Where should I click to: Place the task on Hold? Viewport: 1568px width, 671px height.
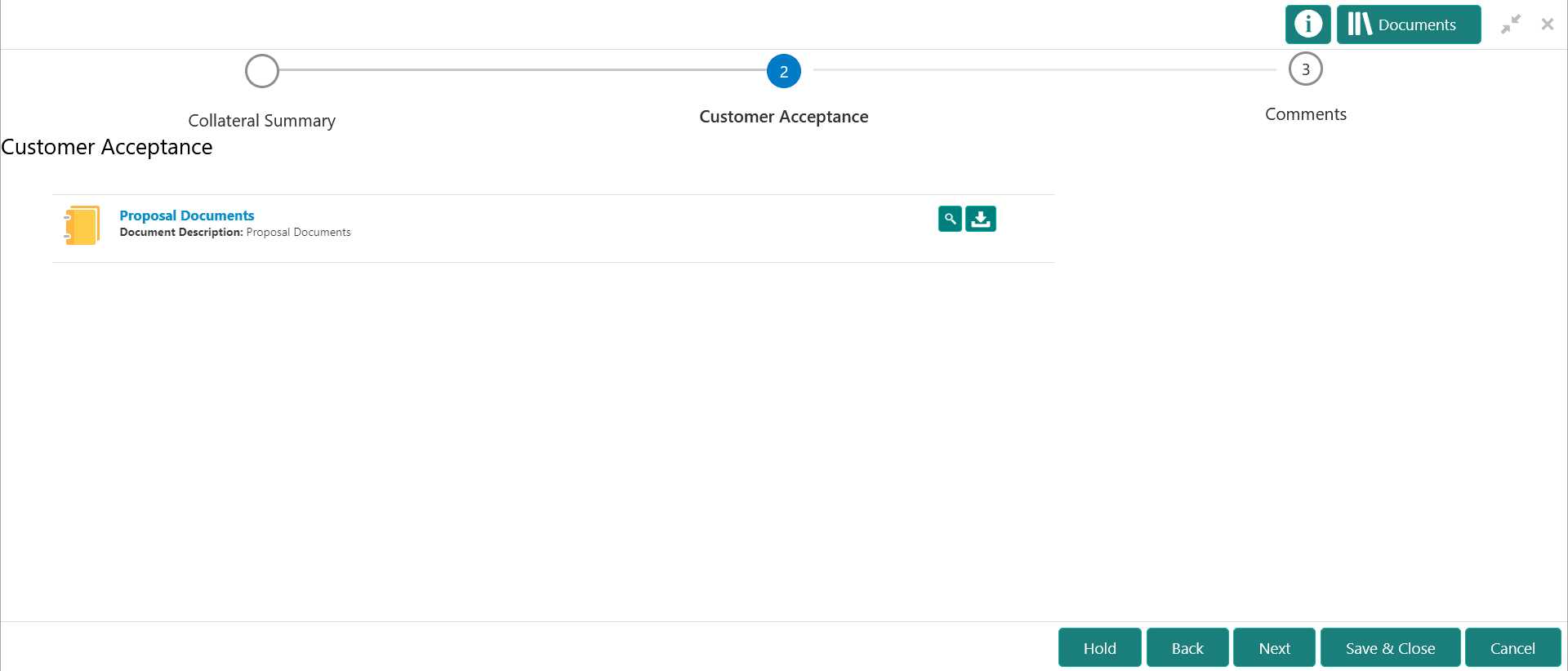click(1099, 647)
